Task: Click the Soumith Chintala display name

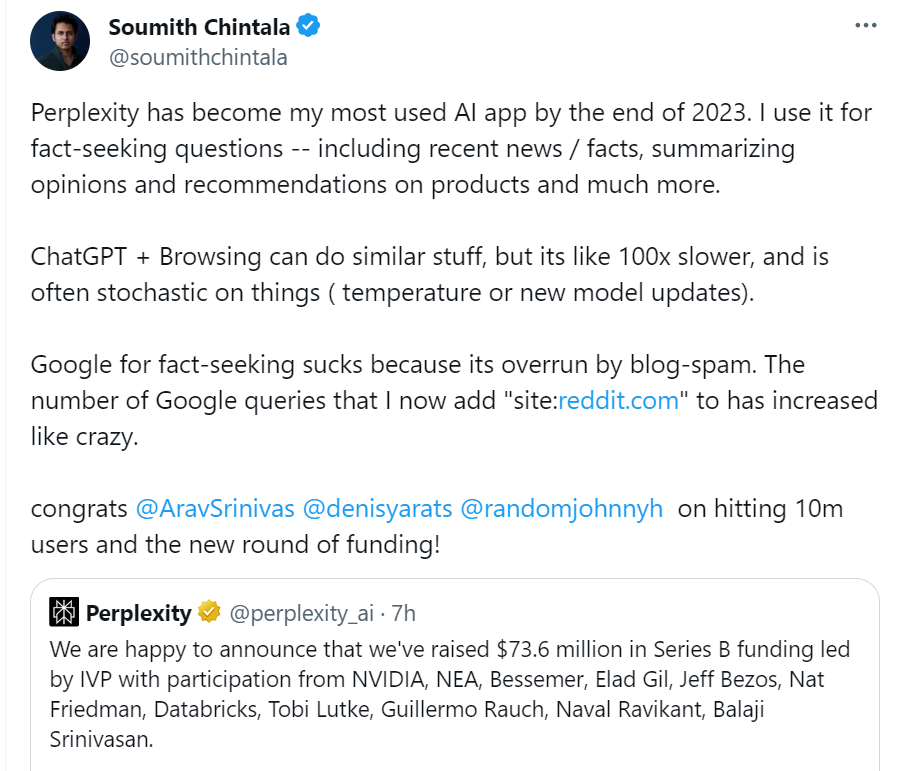Action: click(x=199, y=27)
